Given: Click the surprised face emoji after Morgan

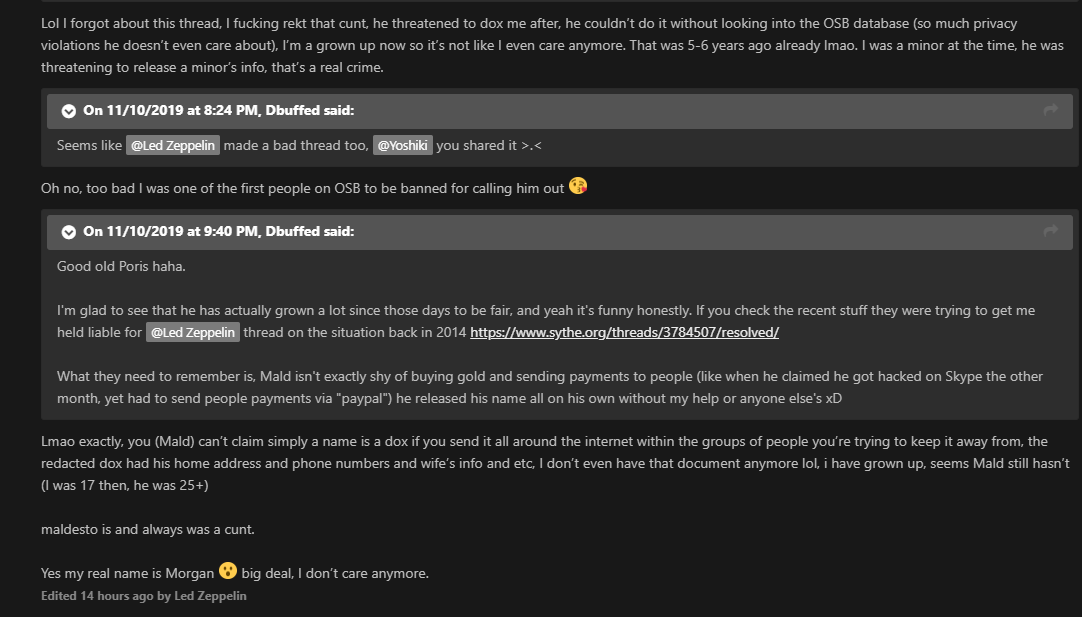Looking at the screenshot, I should coord(228,571).
